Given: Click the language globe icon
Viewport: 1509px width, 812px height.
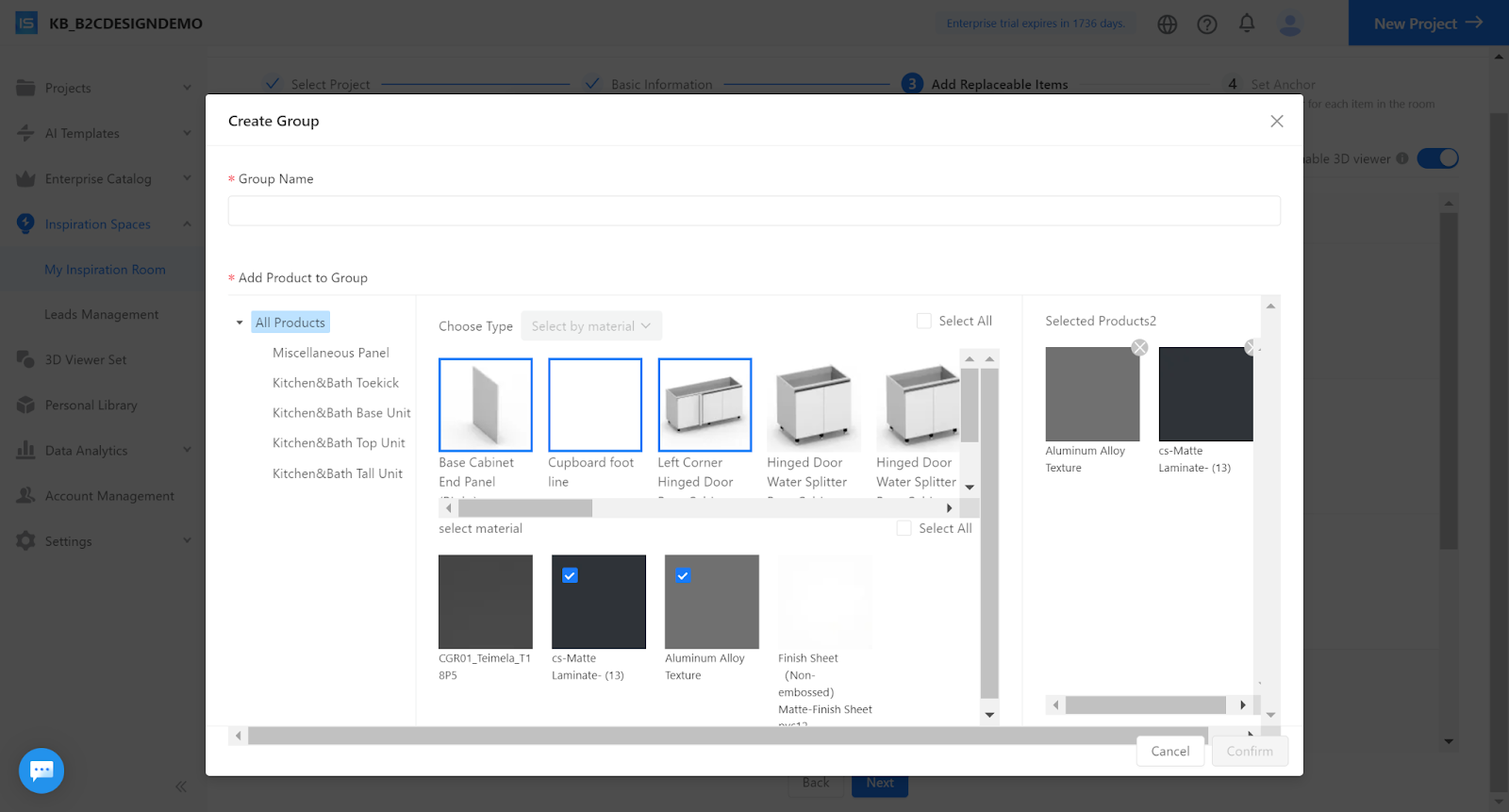Looking at the screenshot, I should (x=1167, y=25).
